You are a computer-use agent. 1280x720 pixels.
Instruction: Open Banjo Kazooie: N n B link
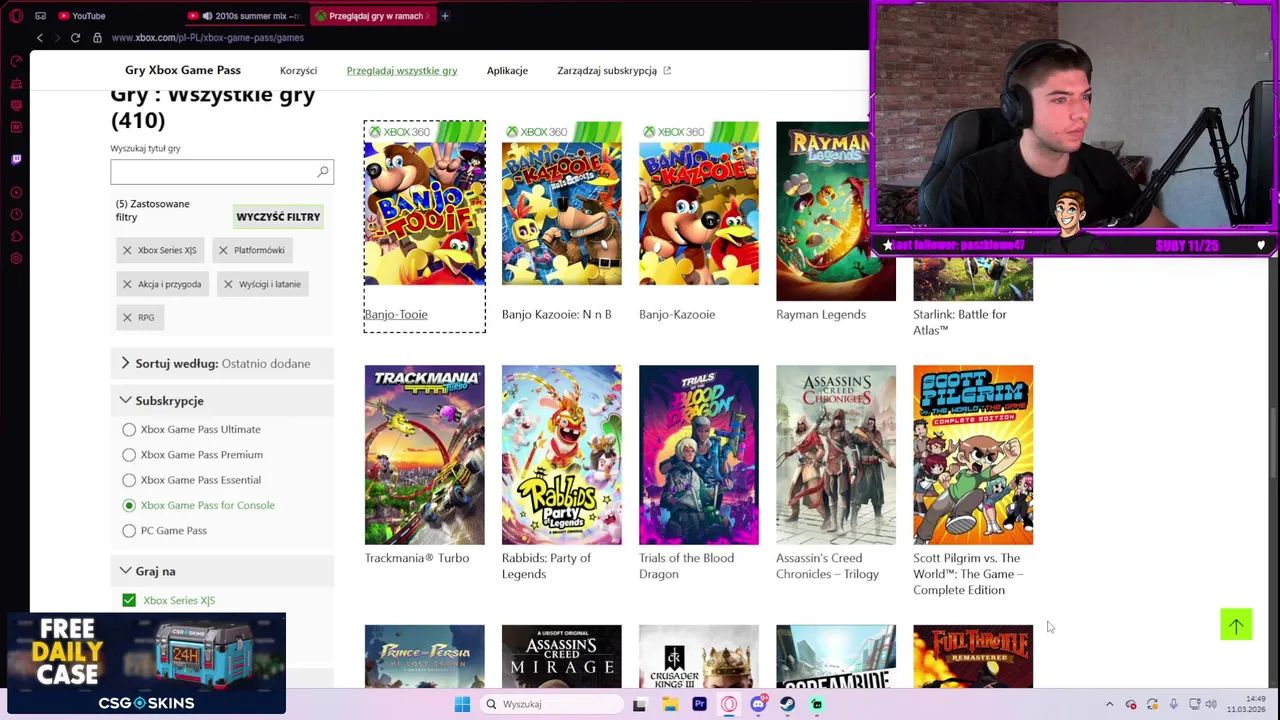pos(556,314)
